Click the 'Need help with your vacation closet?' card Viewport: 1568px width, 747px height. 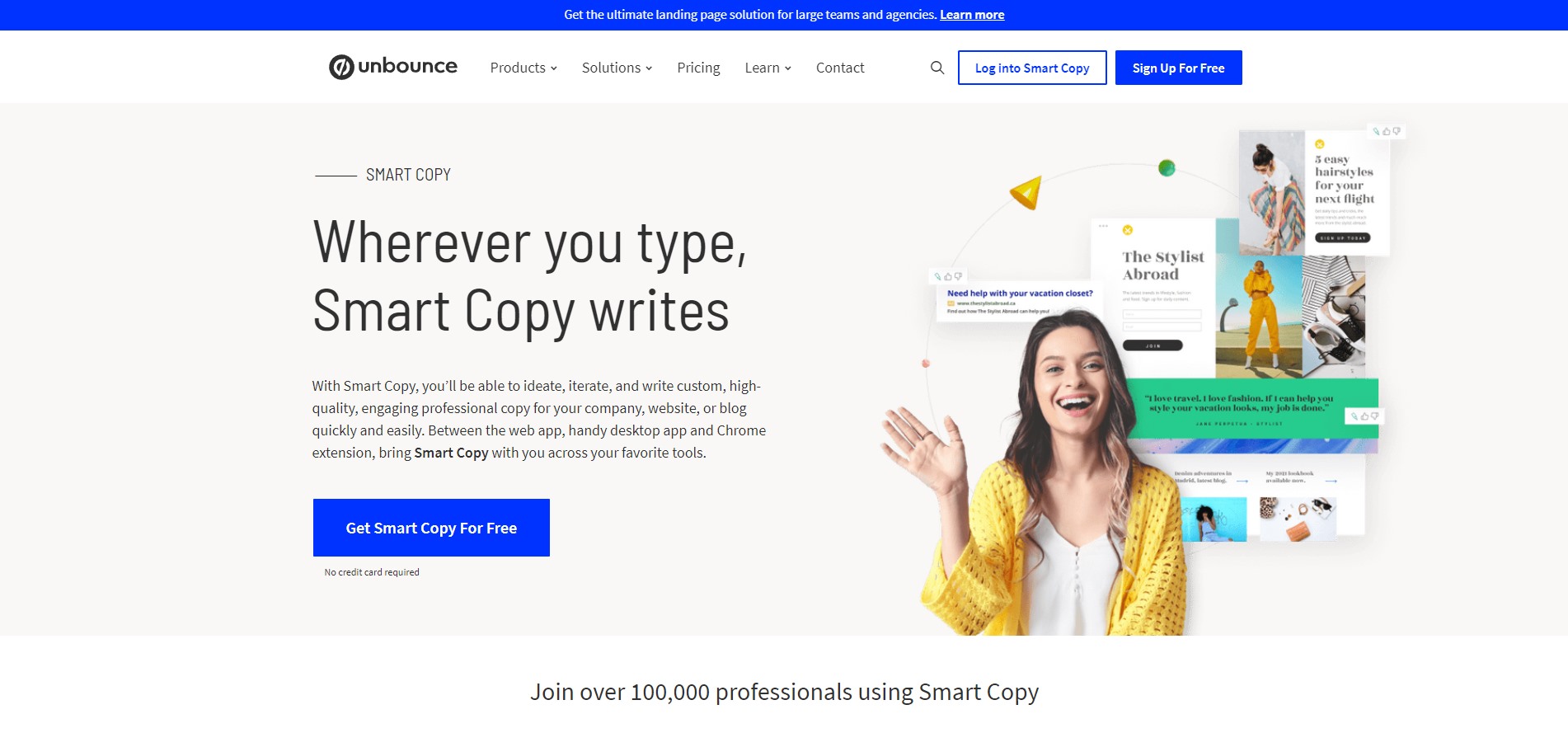[1019, 302]
